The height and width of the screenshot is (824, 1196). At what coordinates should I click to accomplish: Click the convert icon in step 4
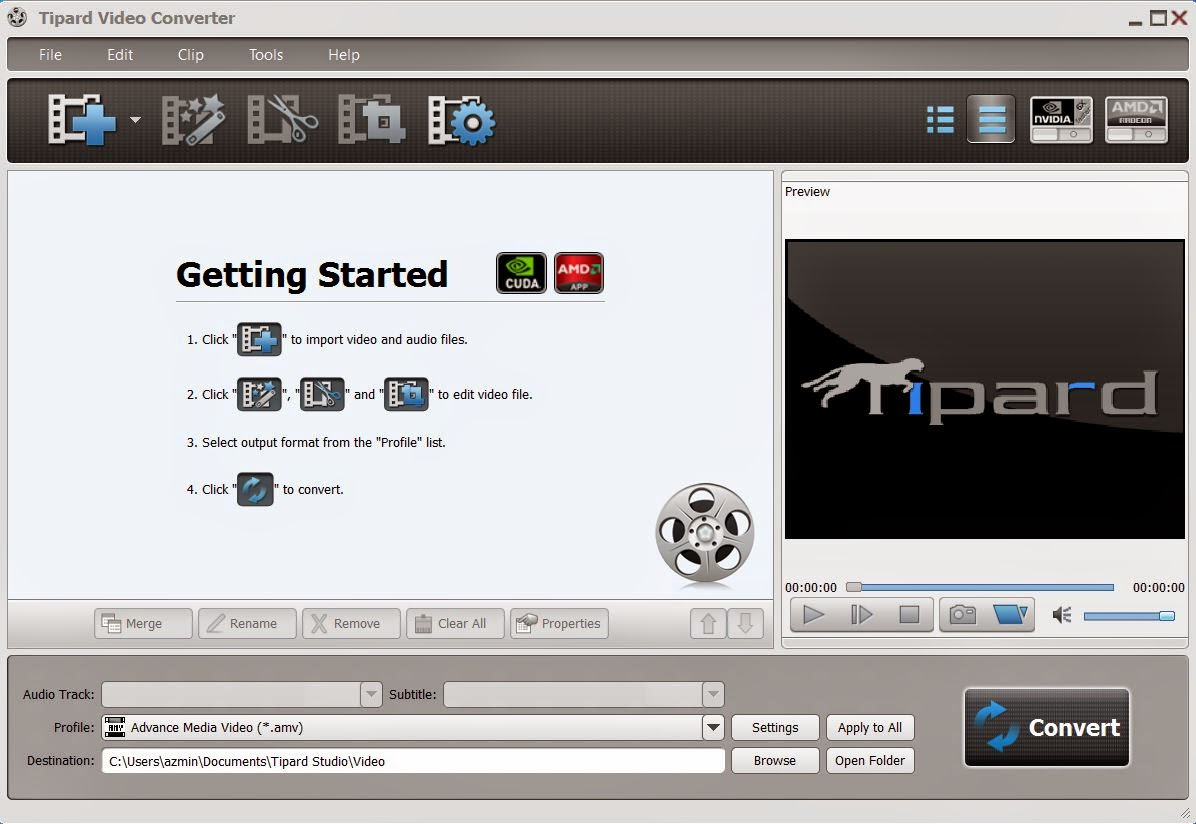click(255, 489)
